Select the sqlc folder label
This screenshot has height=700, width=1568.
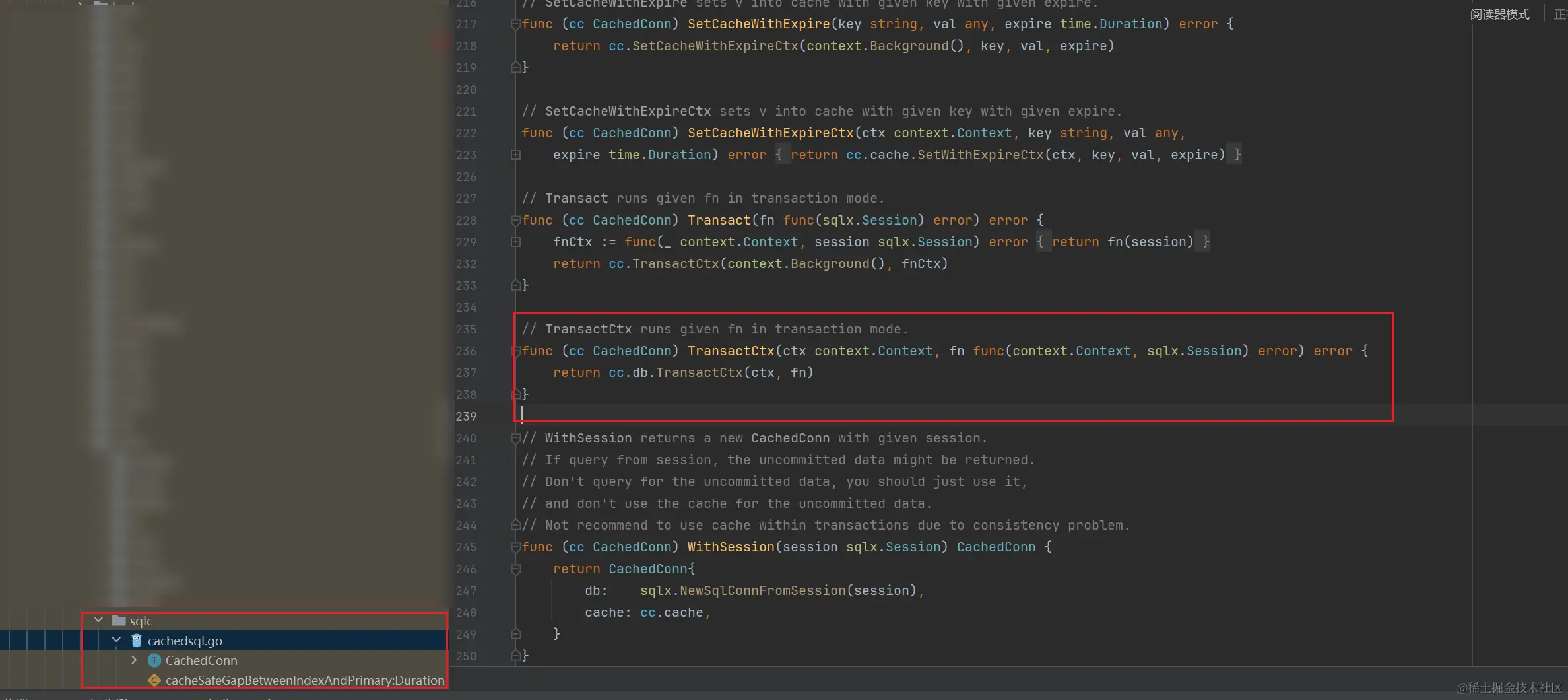[x=141, y=620]
